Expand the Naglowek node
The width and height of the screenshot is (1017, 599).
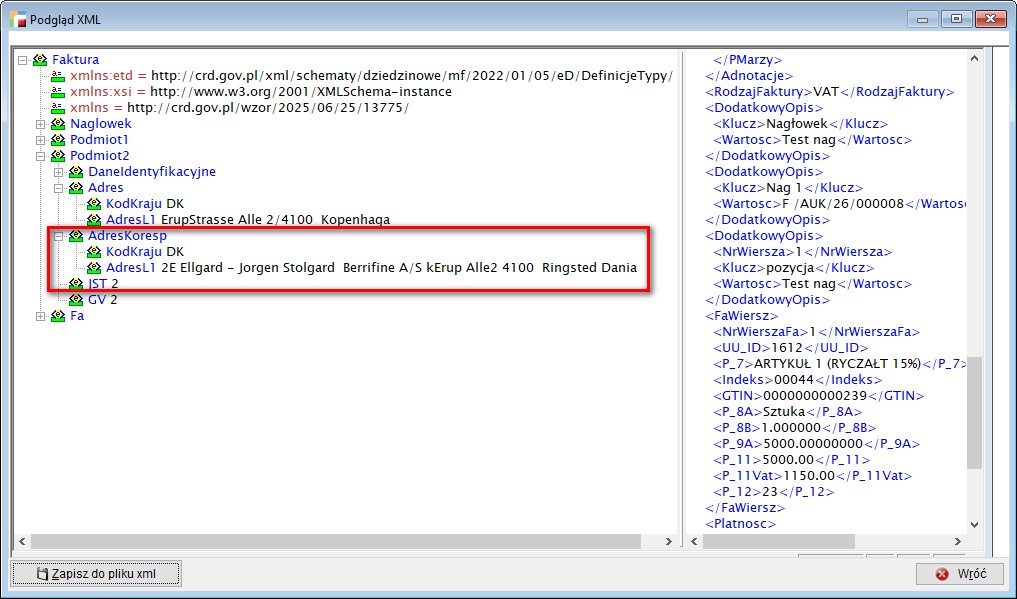tap(41, 124)
